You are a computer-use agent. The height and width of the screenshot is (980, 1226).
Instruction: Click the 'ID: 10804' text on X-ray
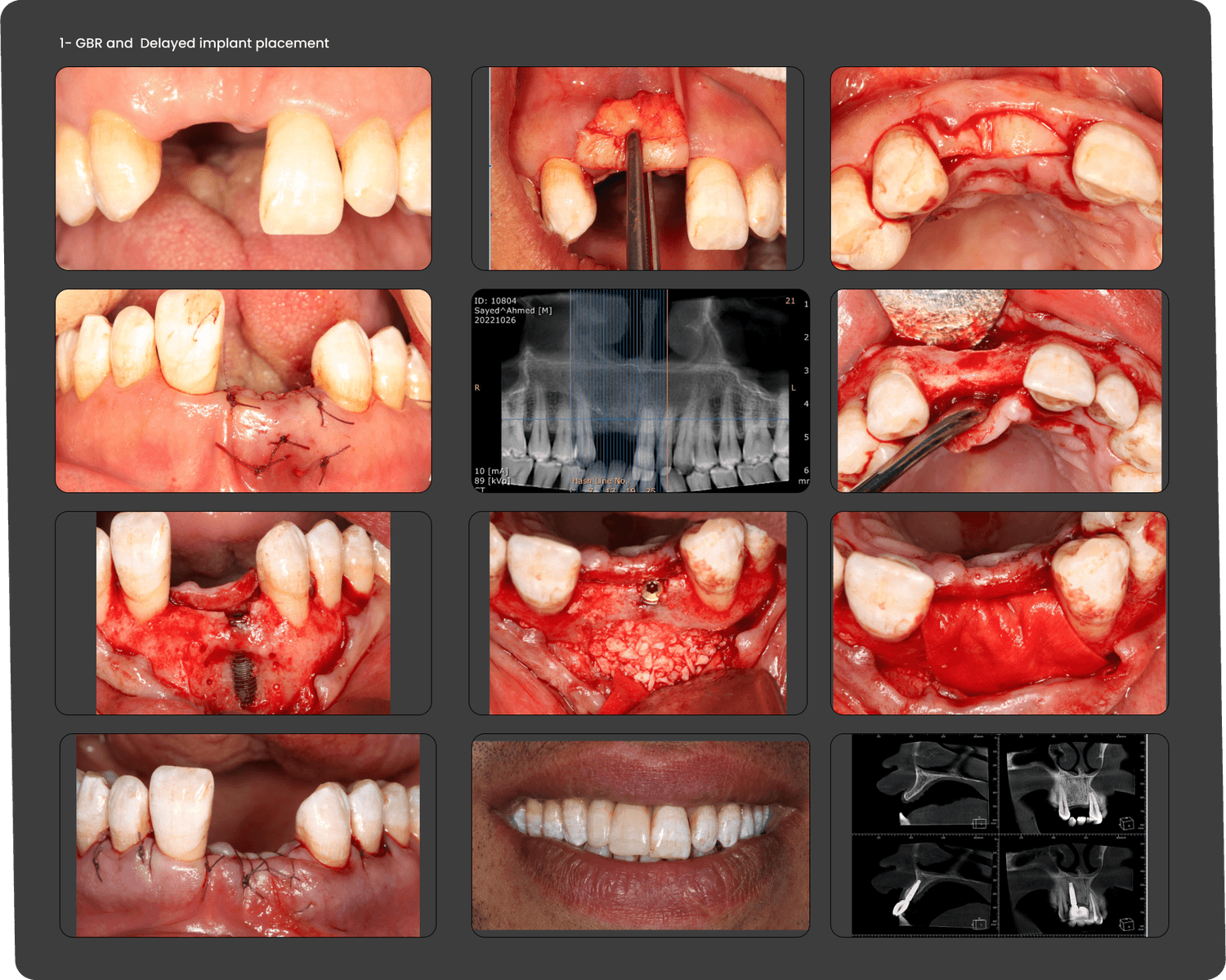[495, 301]
